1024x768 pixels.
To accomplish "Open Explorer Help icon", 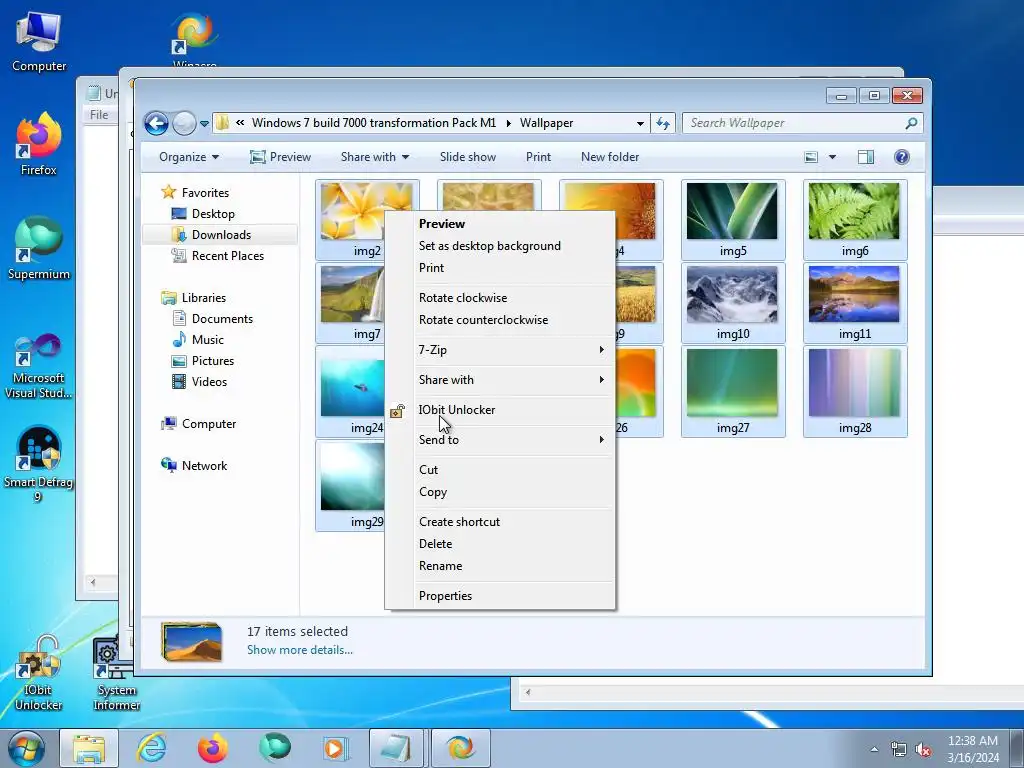I will (x=902, y=157).
